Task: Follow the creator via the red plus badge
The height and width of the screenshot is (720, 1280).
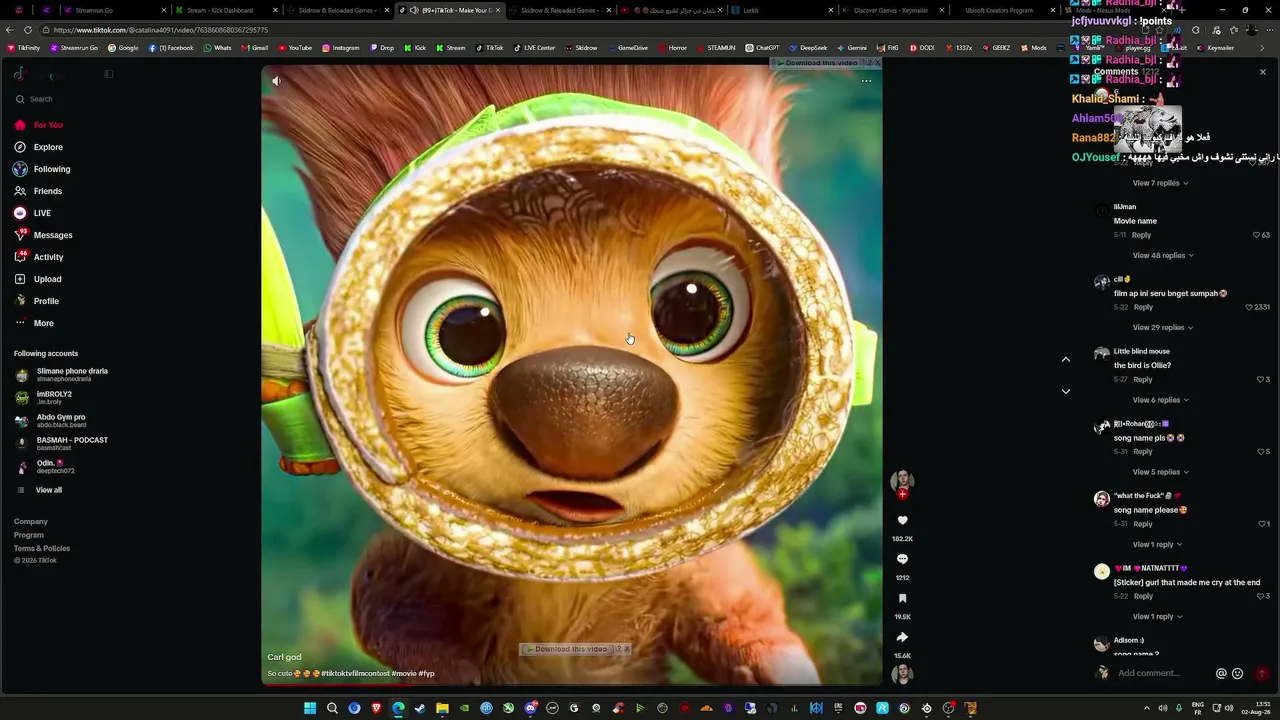Action: tap(902, 494)
